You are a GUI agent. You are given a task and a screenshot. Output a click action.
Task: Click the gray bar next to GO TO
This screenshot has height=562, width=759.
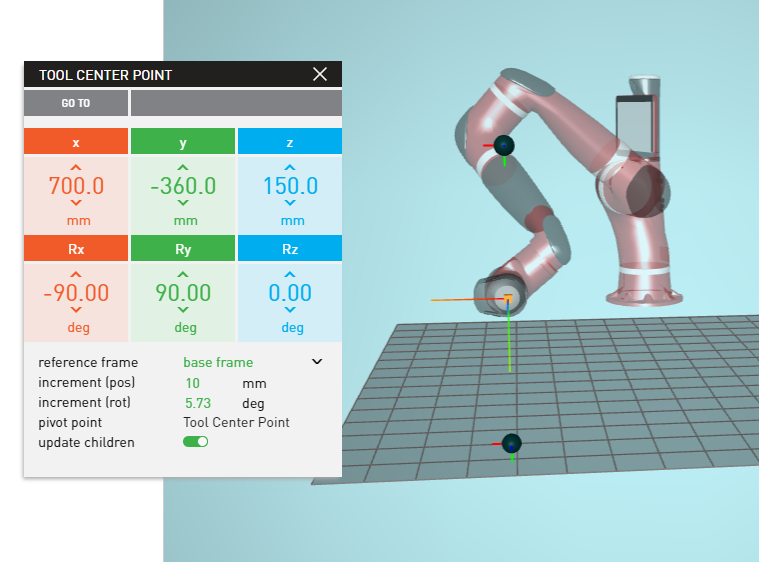pos(236,103)
